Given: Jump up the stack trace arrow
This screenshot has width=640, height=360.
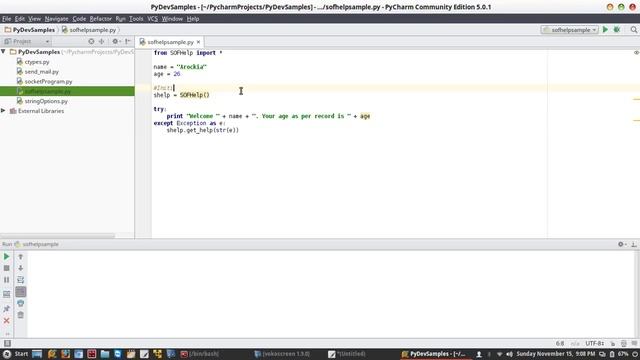Looking at the screenshot, I should point(20,257).
